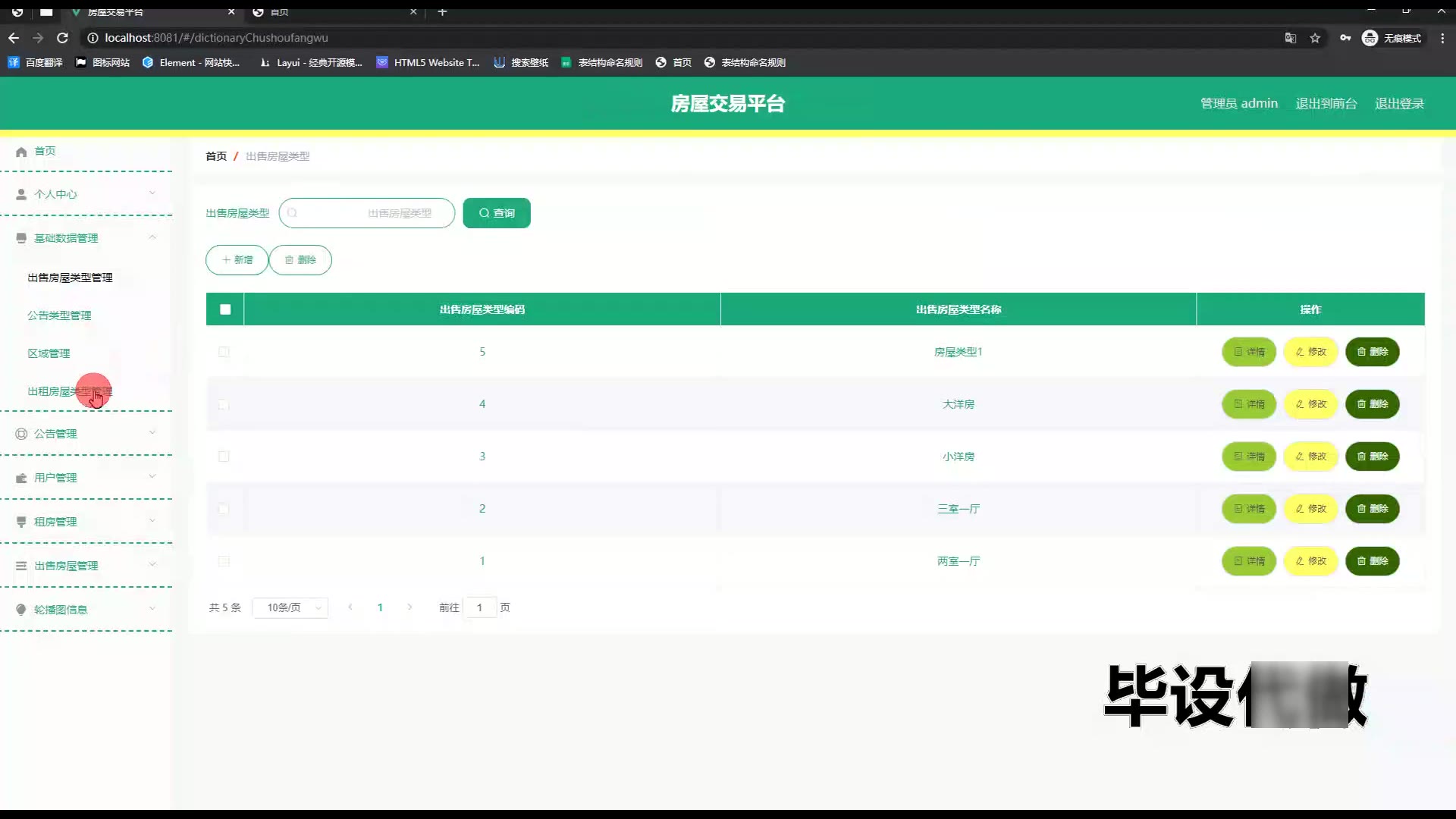
Task: Click the dark green 删除 button for 大洋房
Action: pos(1372,404)
